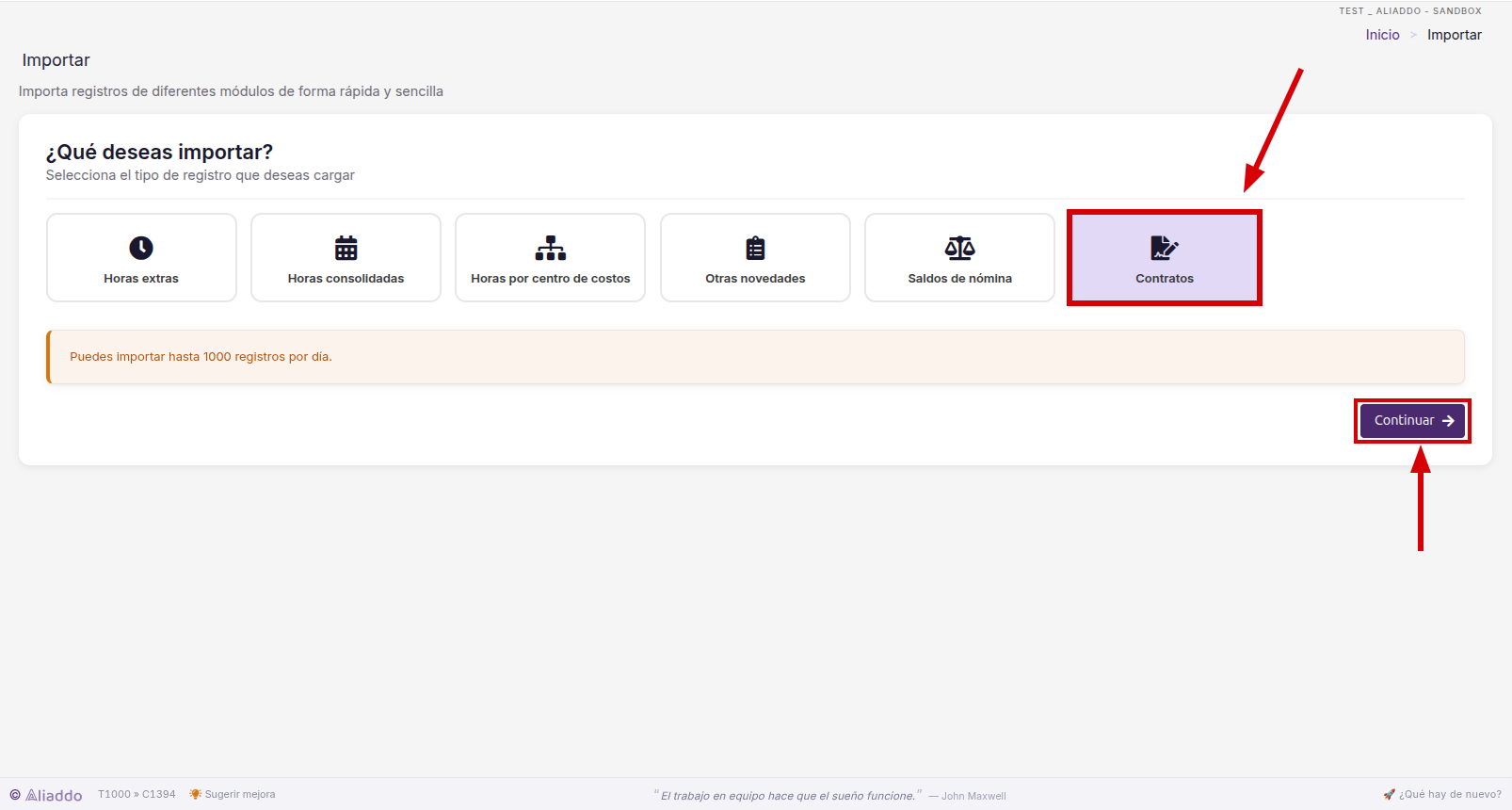Screen dimensions: 1512x810
Task: Click the Importa registros de diferentes módulos description
Action: (x=231, y=91)
